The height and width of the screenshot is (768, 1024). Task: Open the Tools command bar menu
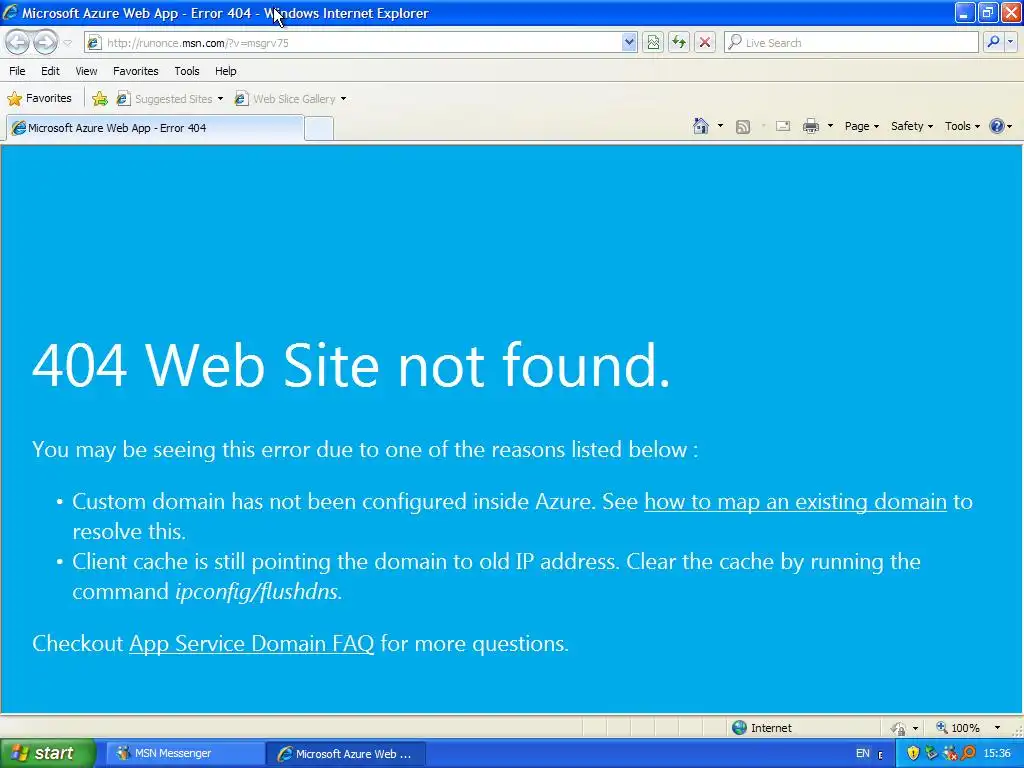coord(962,126)
